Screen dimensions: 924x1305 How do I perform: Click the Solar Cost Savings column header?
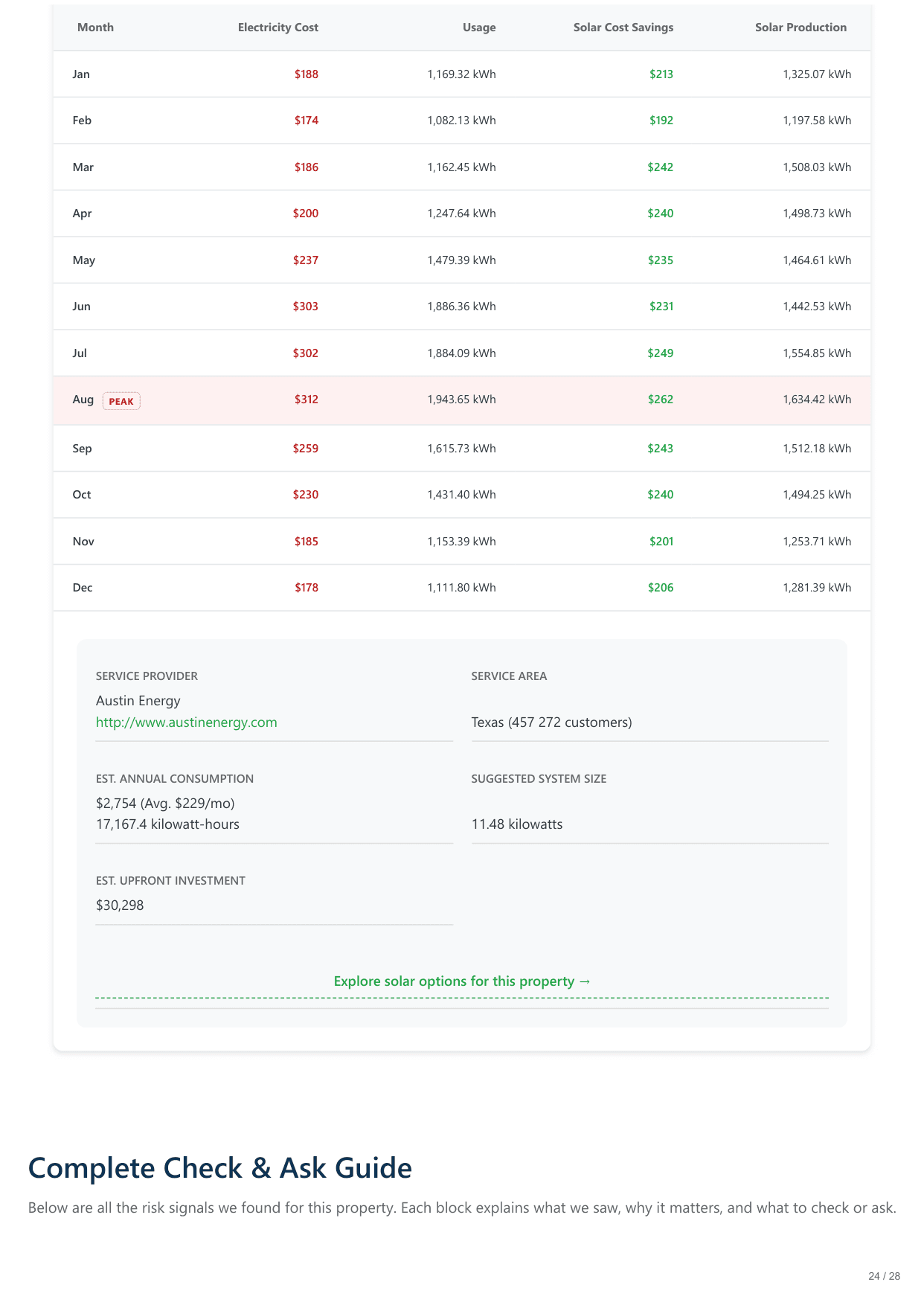[623, 28]
